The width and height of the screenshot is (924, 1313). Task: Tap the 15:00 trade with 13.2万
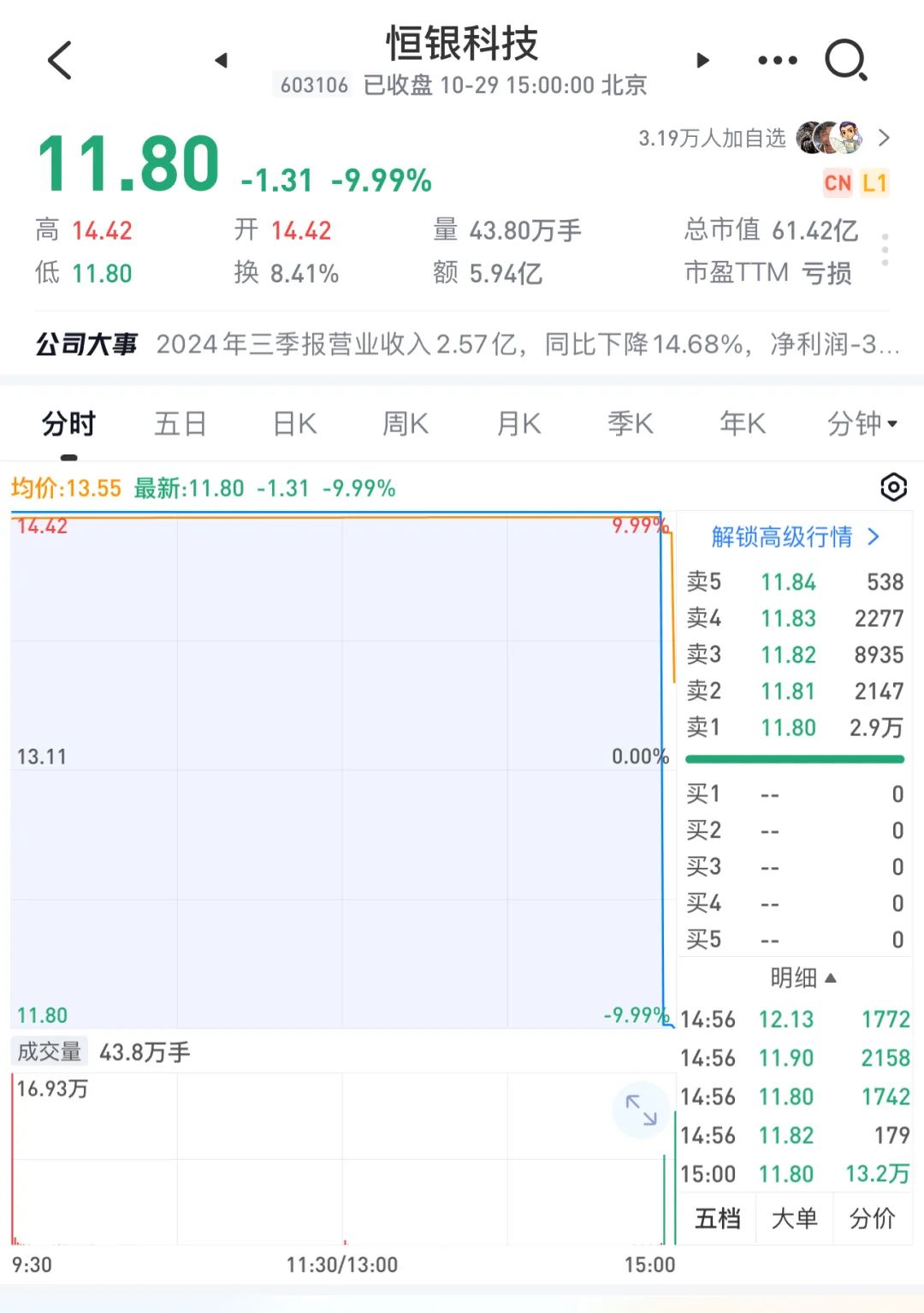[x=795, y=1173]
